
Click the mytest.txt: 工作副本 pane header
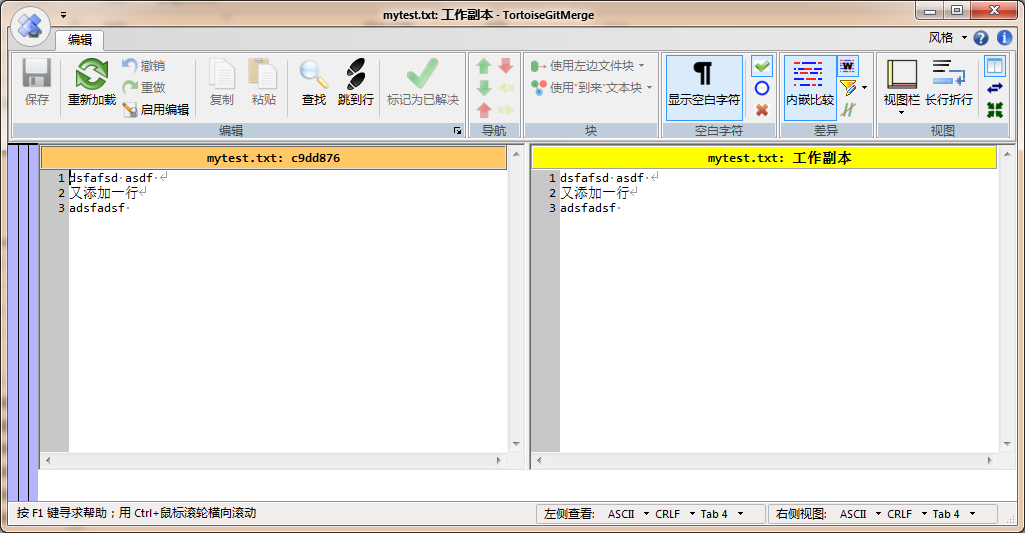[764, 158]
